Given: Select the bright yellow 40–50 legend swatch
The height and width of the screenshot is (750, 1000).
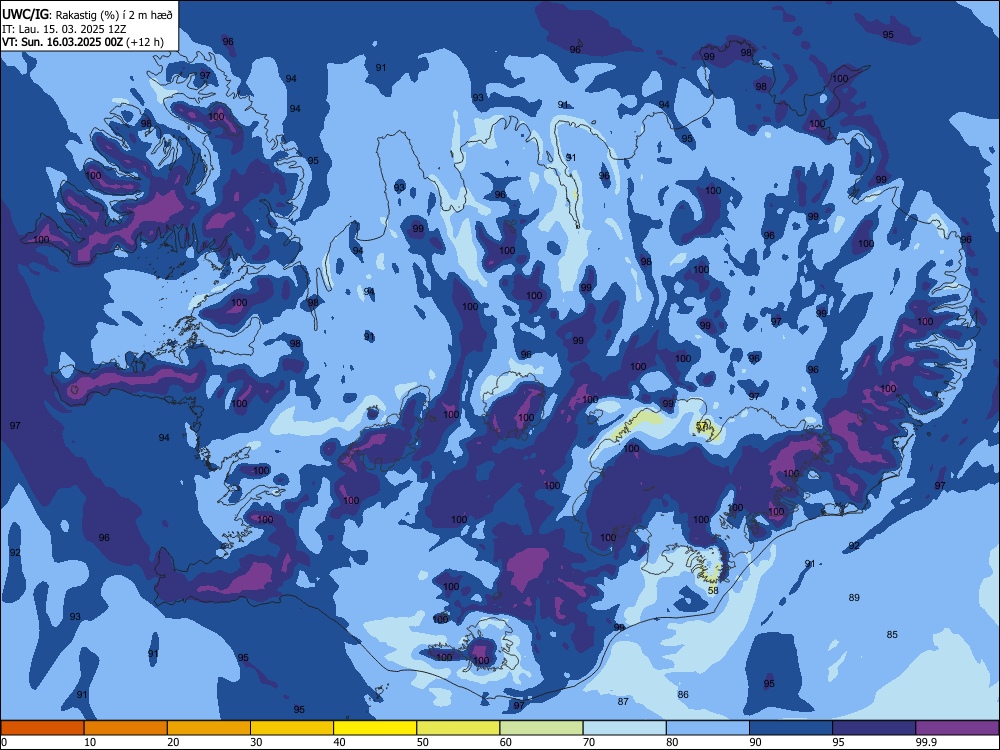Looking at the screenshot, I should tap(375, 728).
